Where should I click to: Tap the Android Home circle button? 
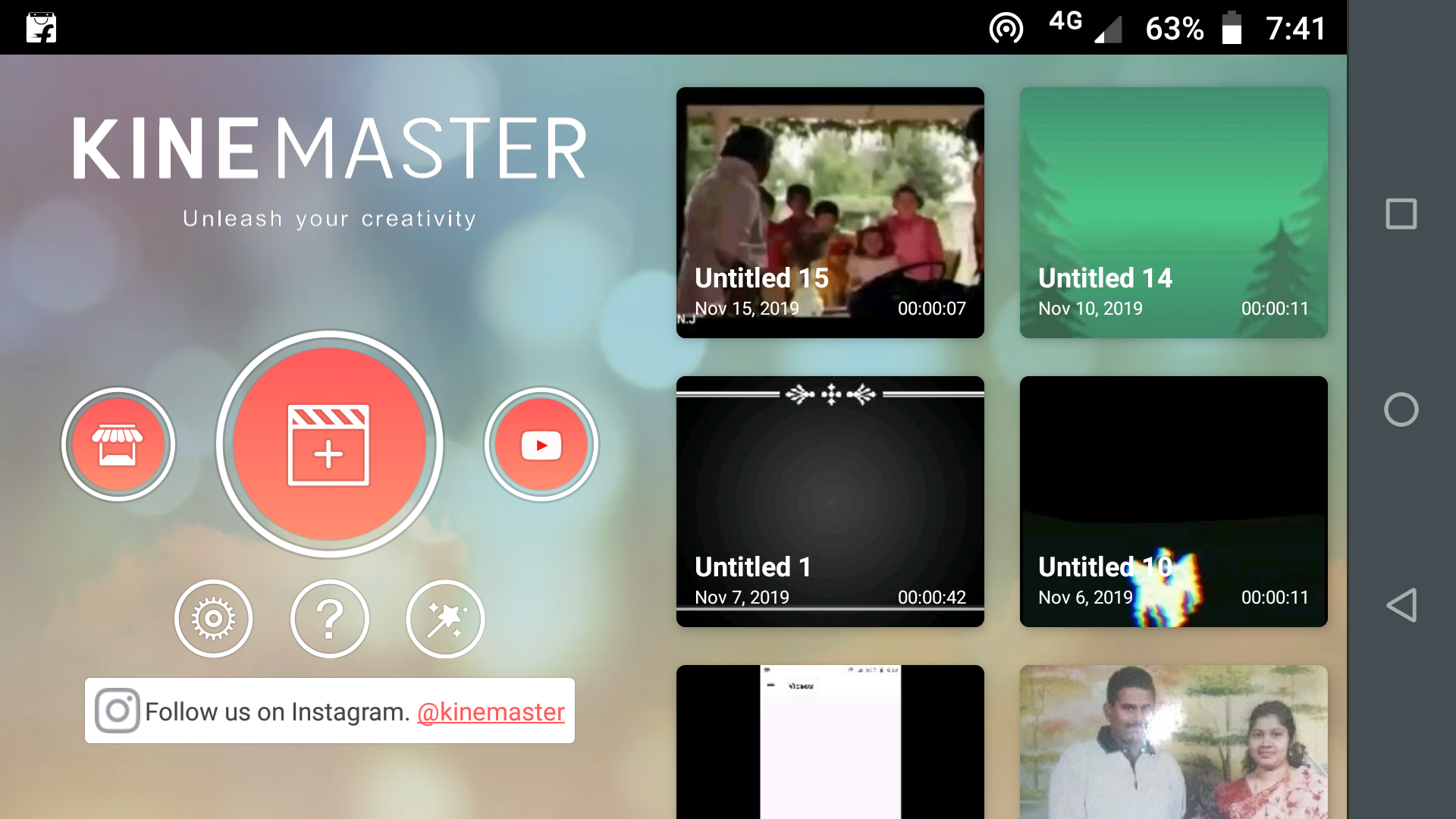[1401, 409]
